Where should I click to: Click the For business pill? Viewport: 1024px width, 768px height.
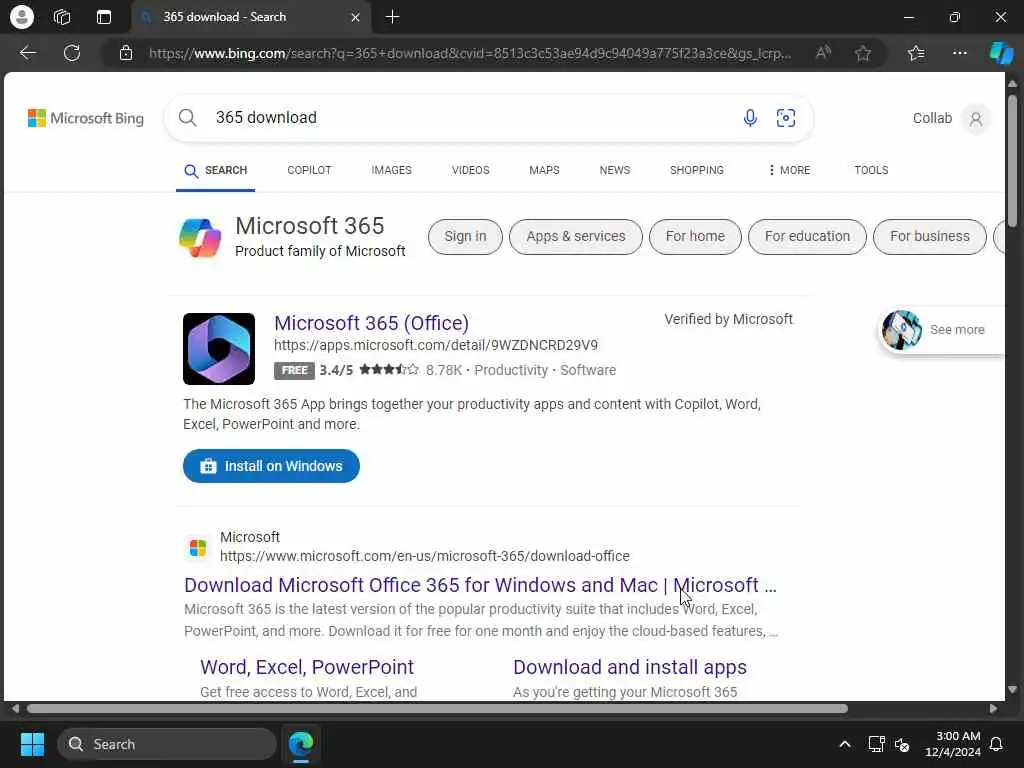(929, 236)
